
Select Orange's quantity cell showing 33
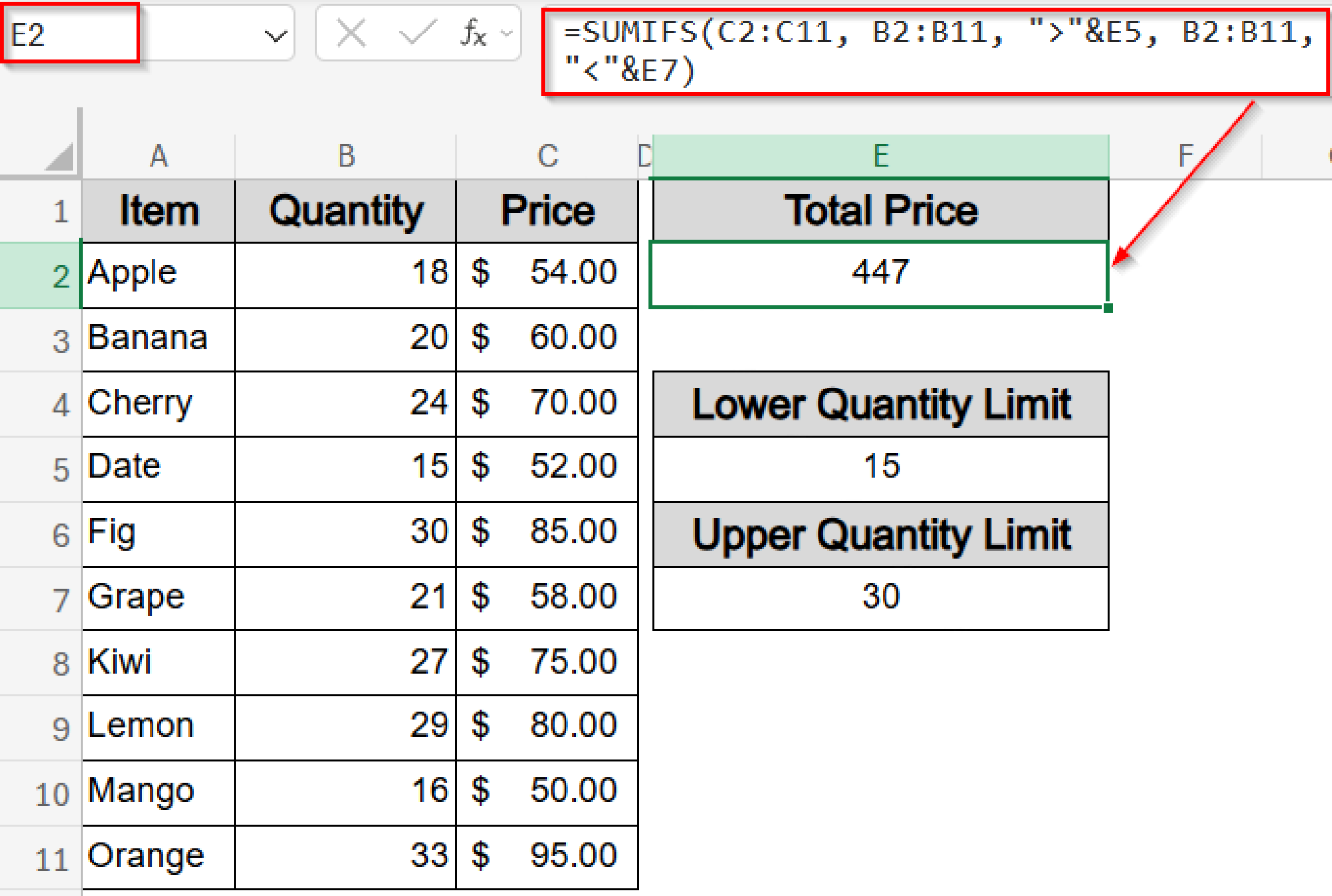coord(345,855)
